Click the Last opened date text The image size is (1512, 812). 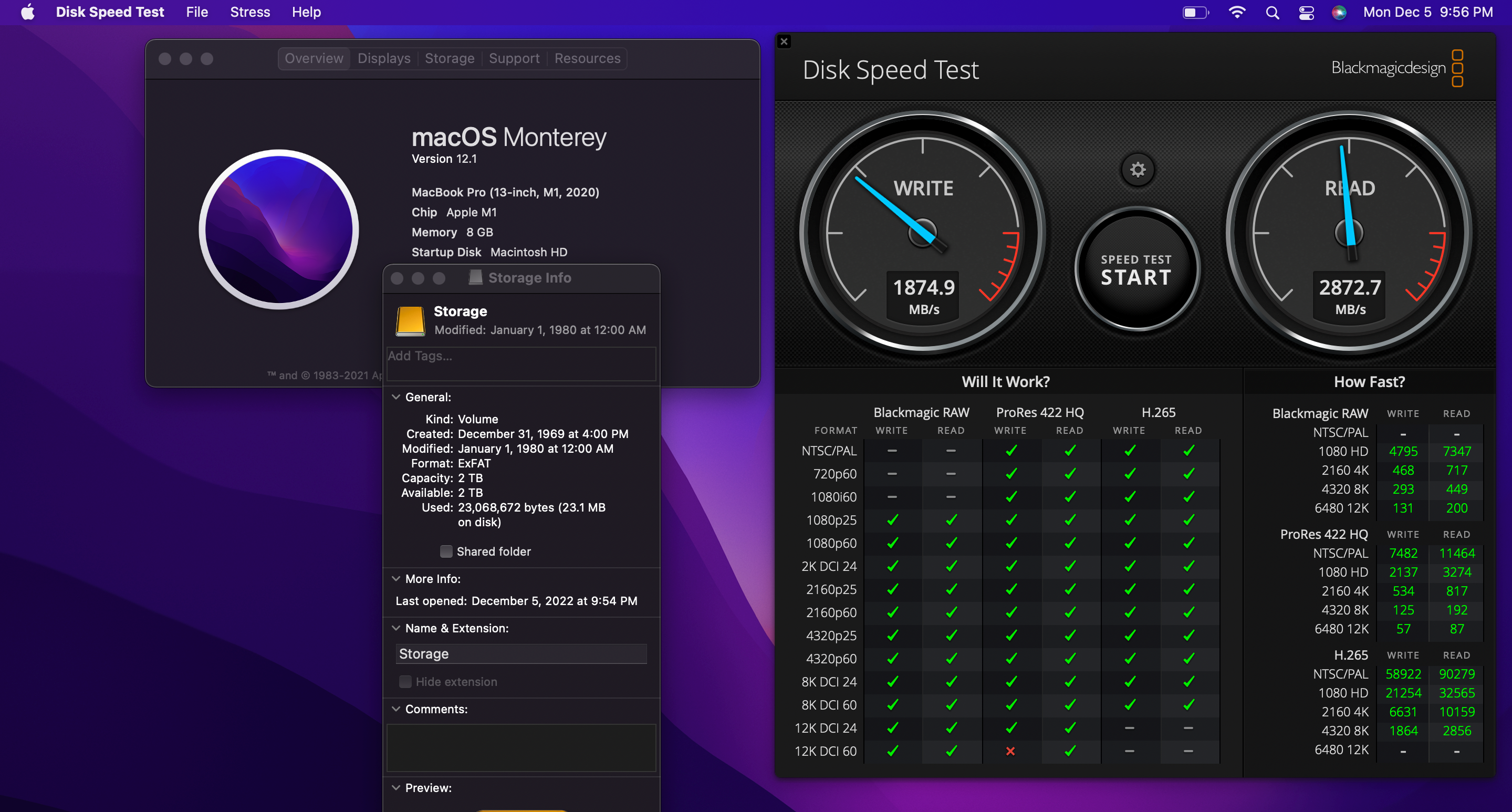[554, 601]
